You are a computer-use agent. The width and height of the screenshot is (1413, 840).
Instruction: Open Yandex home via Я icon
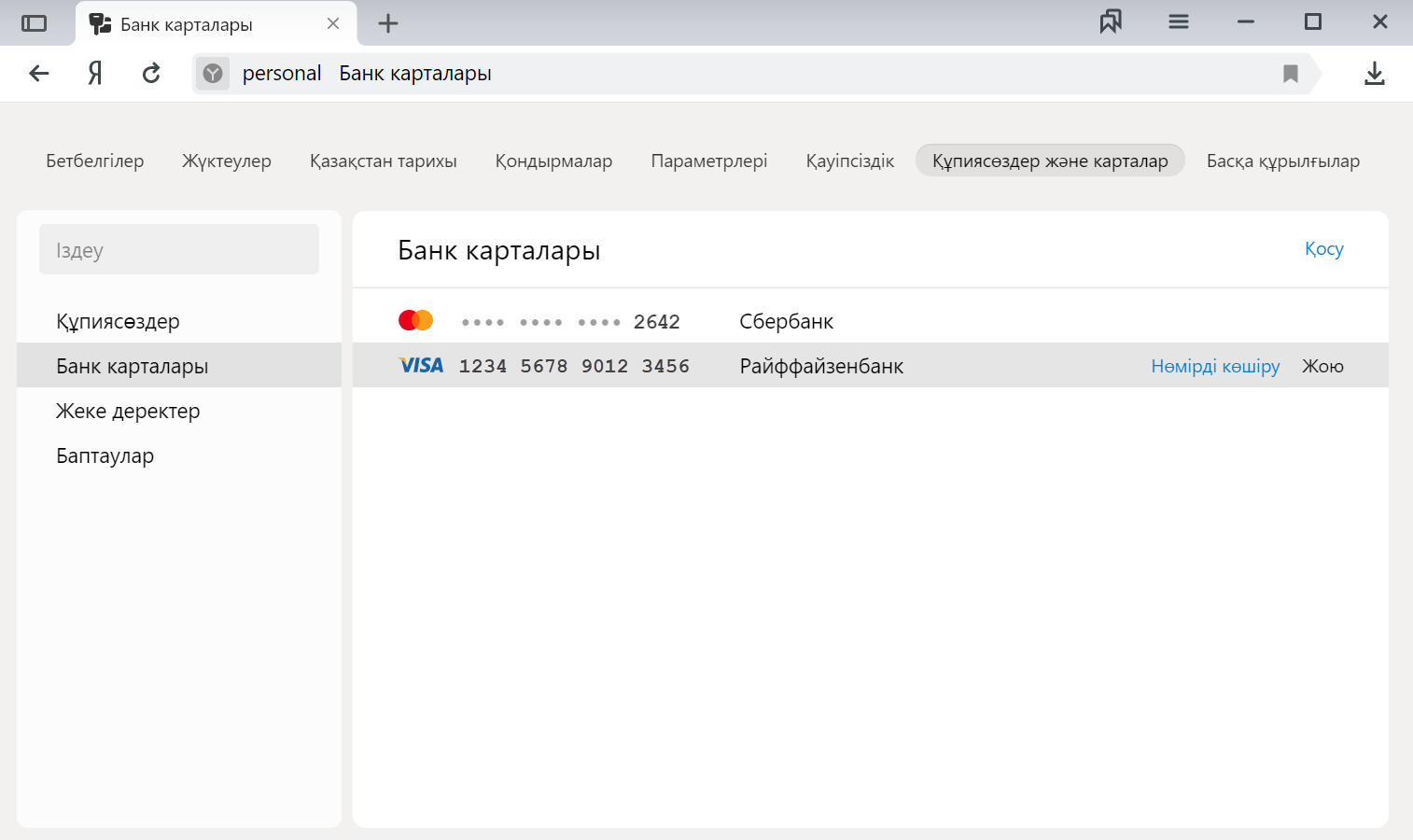pos(94,73)
